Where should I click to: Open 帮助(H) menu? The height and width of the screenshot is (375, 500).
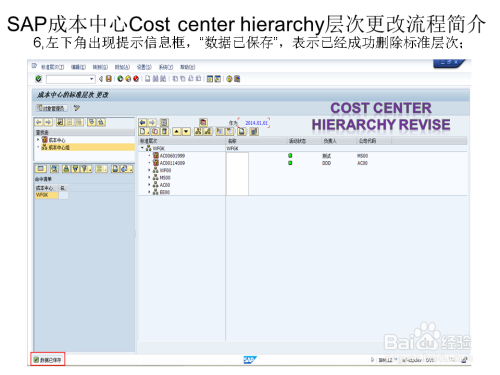coord(188,67)
